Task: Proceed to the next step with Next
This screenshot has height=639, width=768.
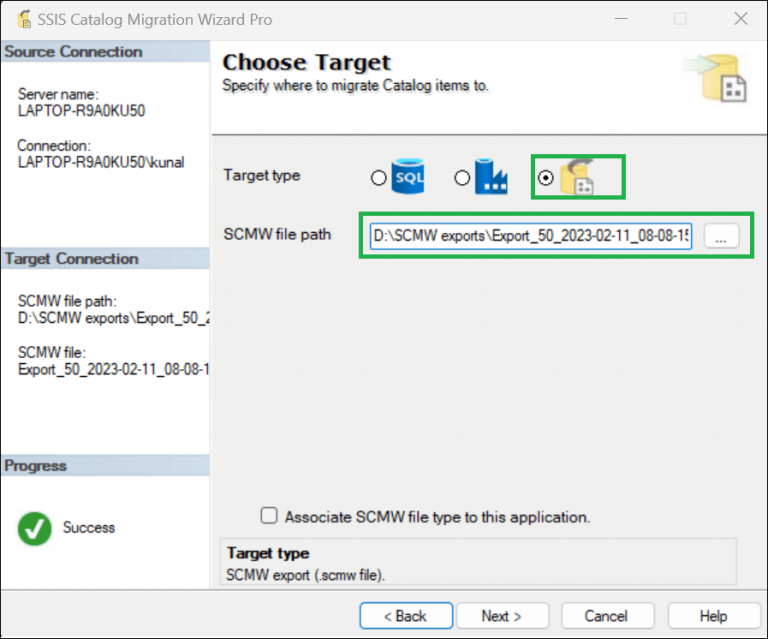Action: pos(502,616)
